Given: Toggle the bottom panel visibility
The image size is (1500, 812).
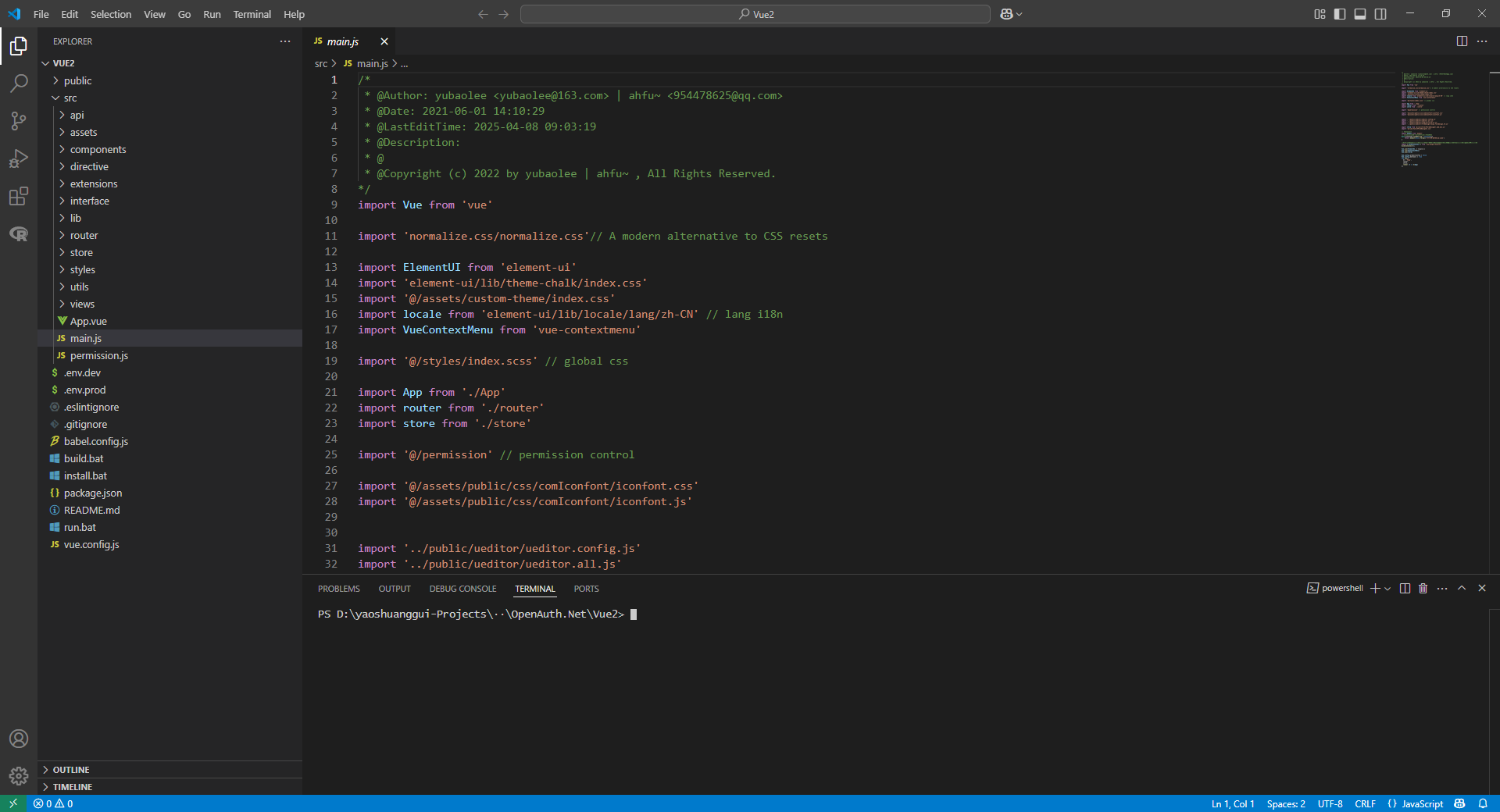Looking at the screenshot, I should [1360, 14].
